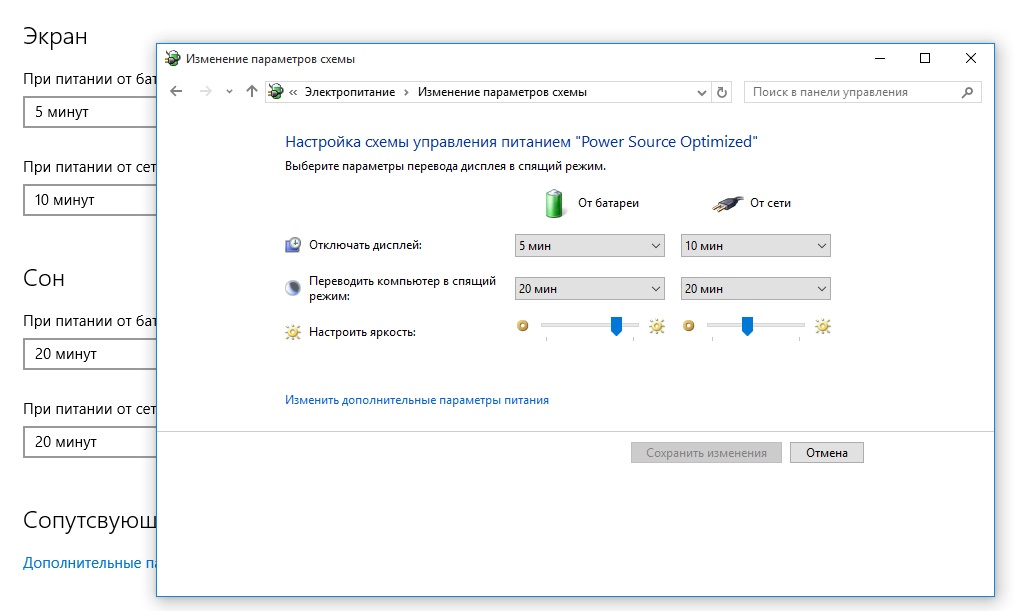Click the battery brightness slider handle
The image size is (1015, 611).
coord(616,326)
